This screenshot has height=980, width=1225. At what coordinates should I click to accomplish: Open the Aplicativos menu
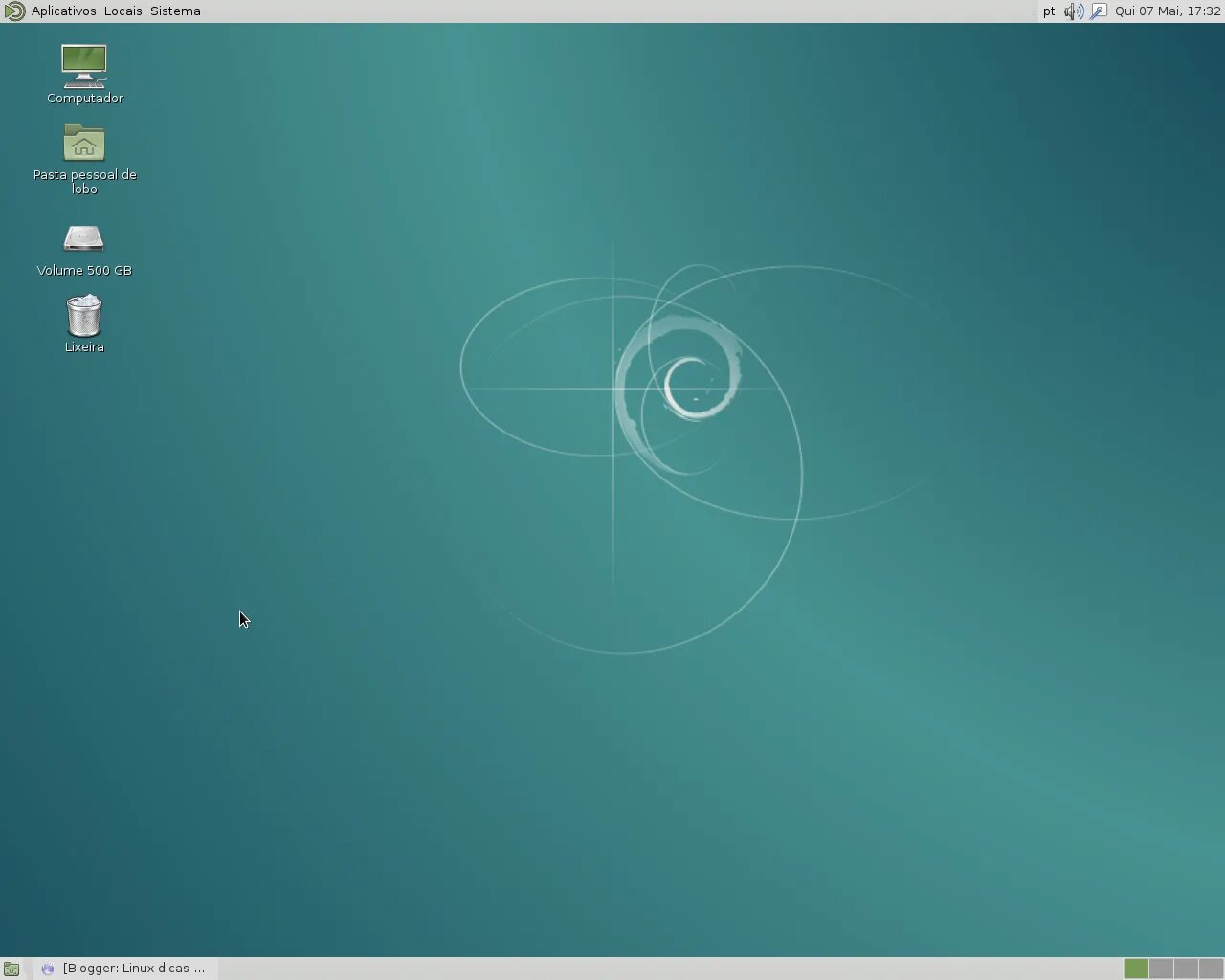[63, 11]
